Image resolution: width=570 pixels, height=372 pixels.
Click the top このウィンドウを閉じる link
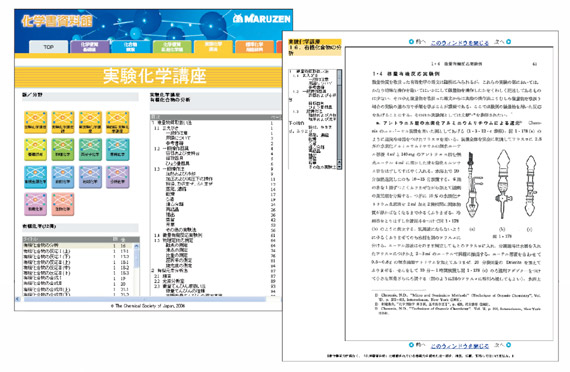(460, 43)
